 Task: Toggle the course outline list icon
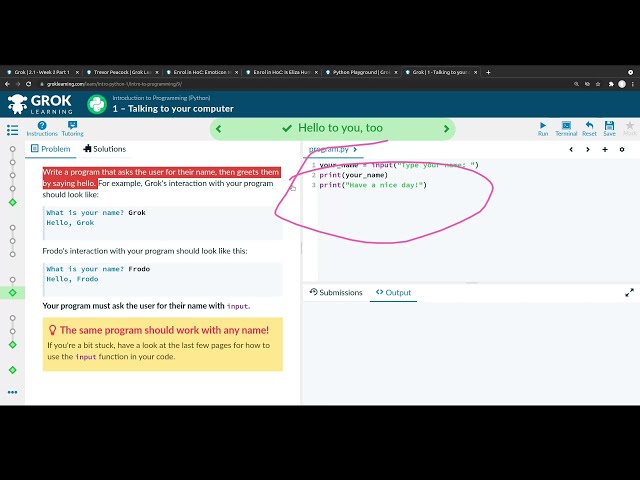point(13,130)
